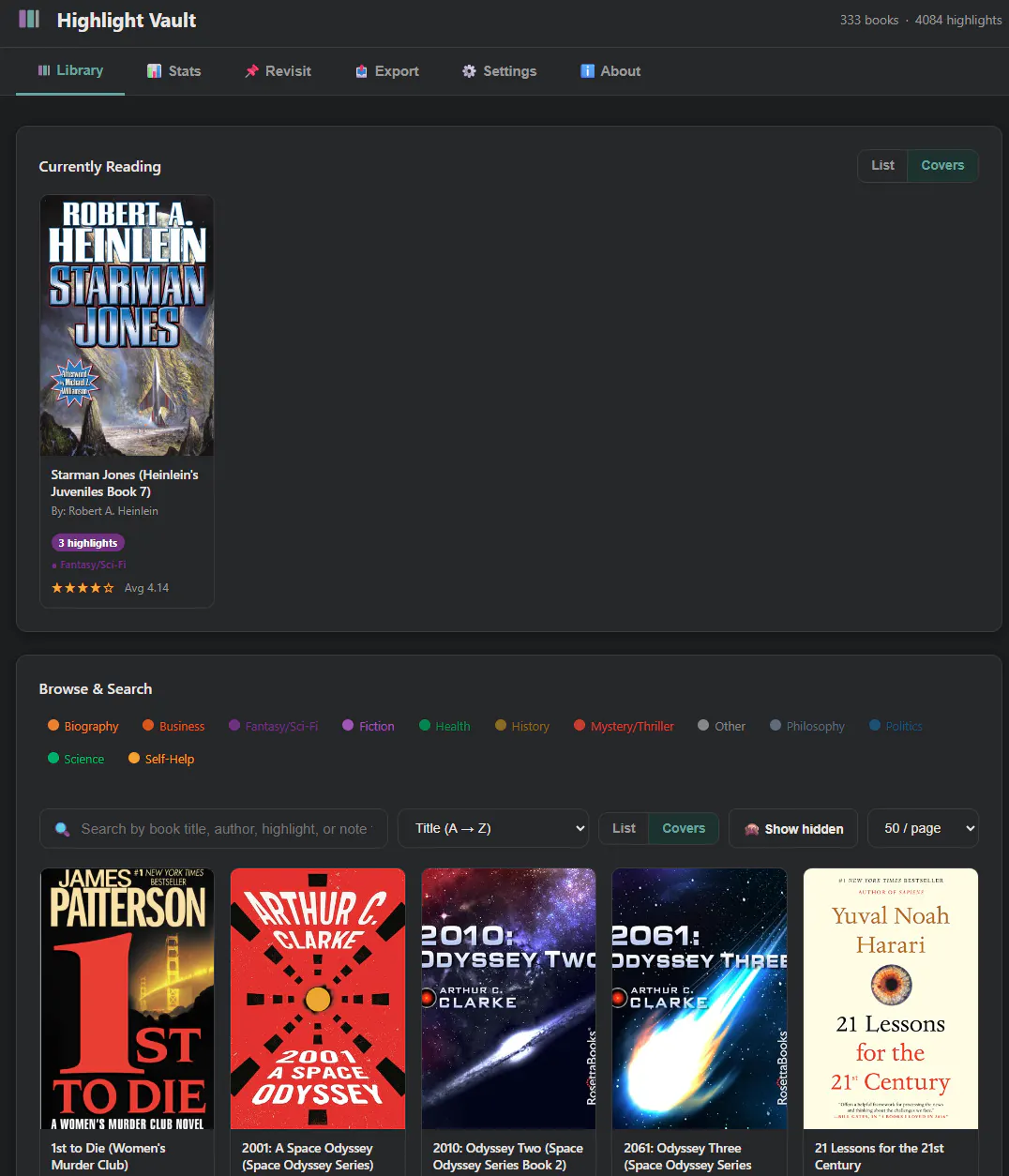Select the Mystery/Thriller category filter
This screenshot has width=1009, height=1176.
click(624, 726)
